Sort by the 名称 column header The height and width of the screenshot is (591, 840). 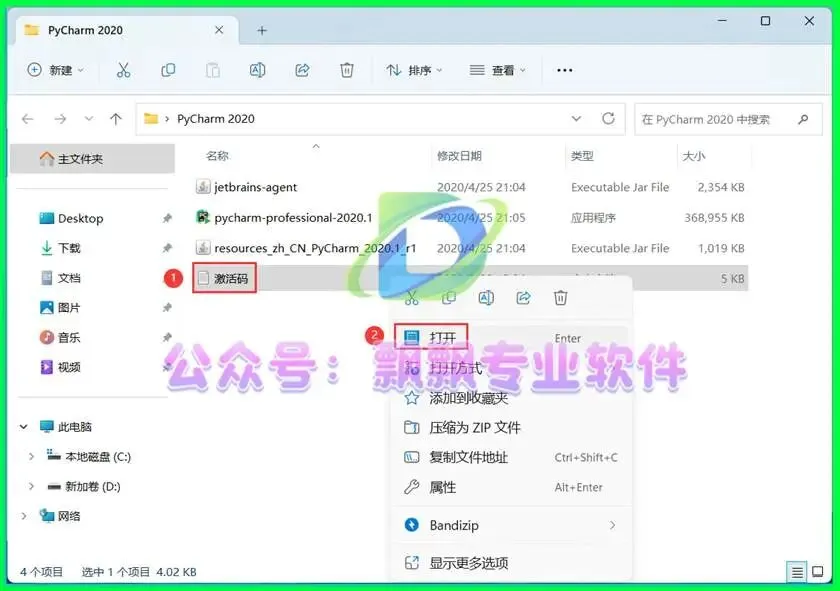(x=217, y=156)
